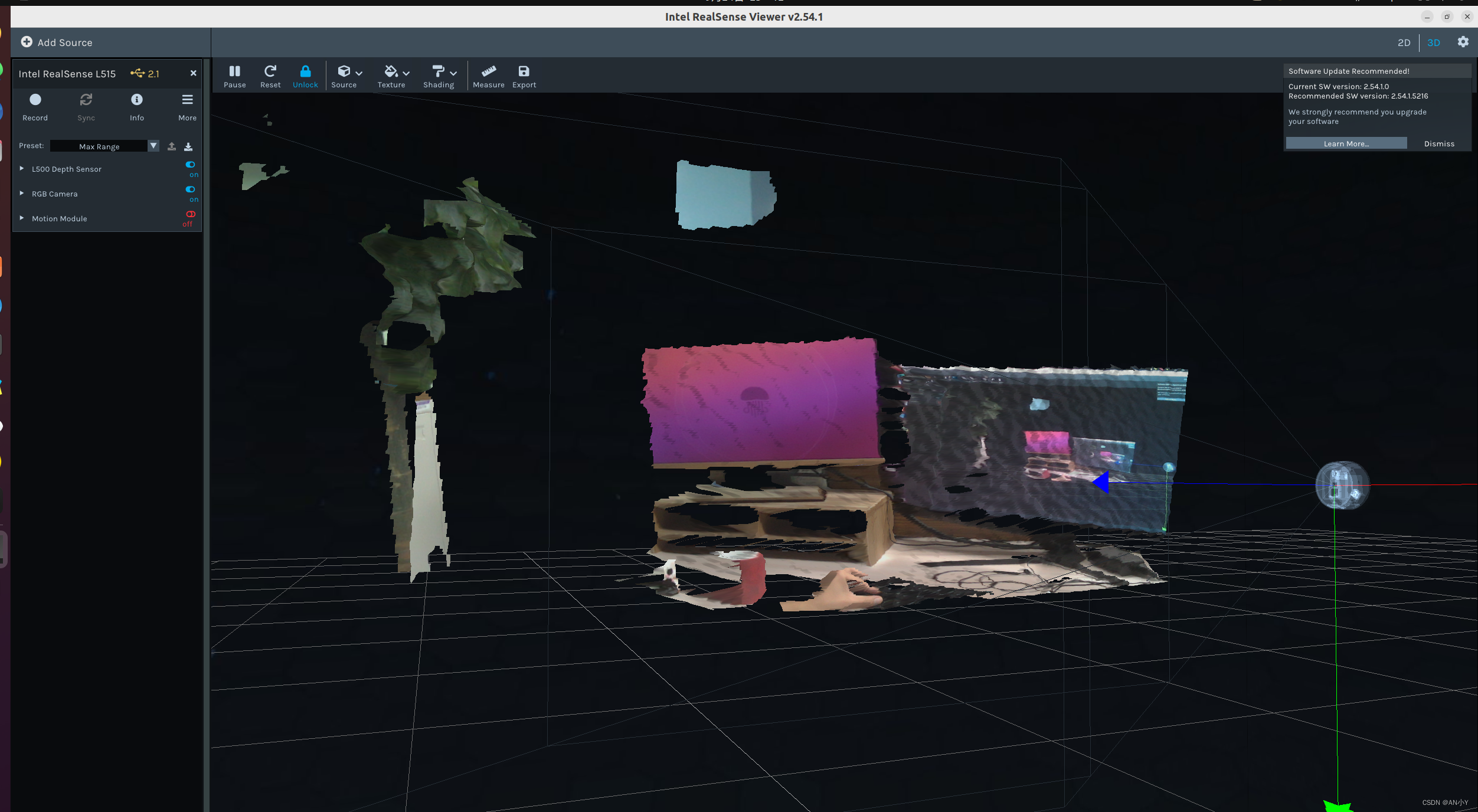Viewport: 1478px width, 812px height.
Task: Expand the RGB Camera section
Action: 22,193
